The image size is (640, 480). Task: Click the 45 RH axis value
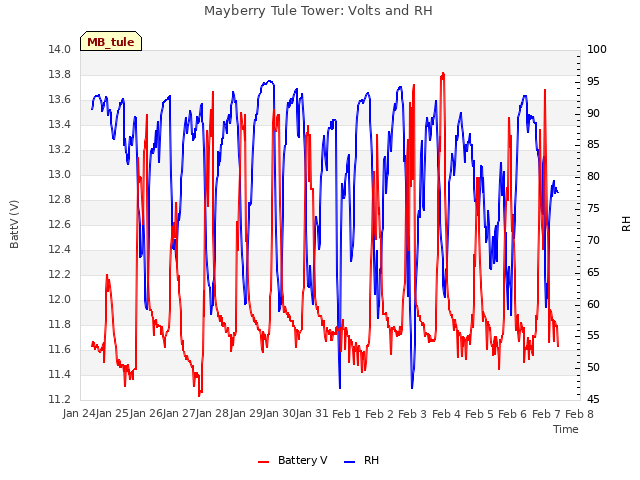(593, 400)
